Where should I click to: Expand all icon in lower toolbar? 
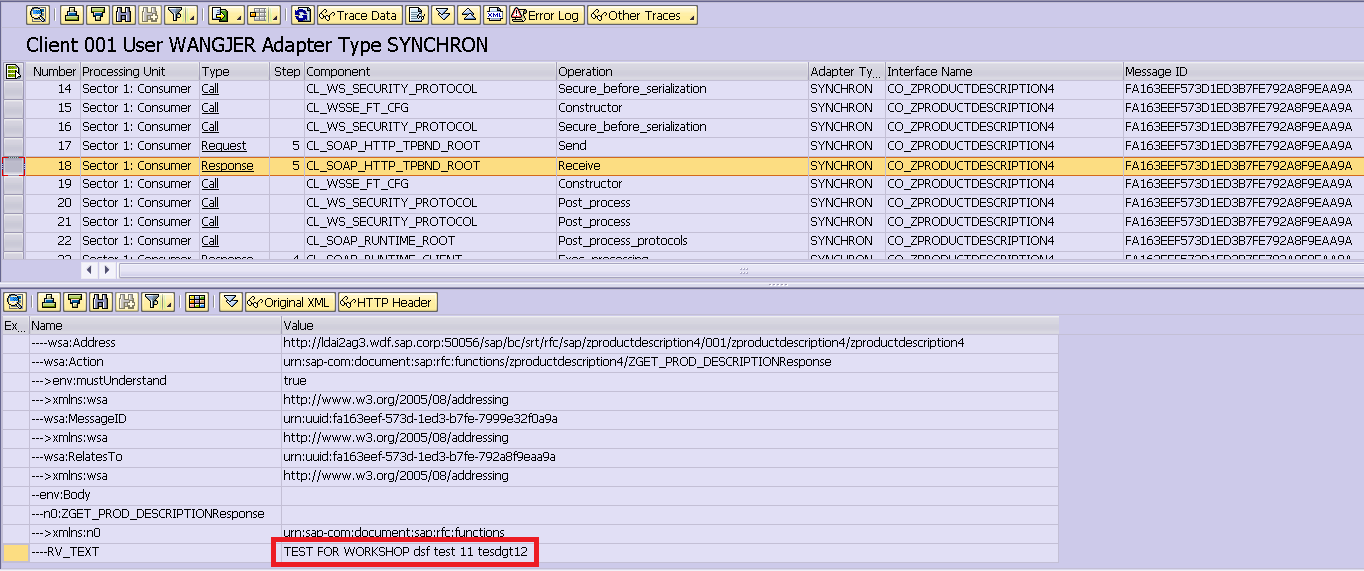[x=231, y=302]
